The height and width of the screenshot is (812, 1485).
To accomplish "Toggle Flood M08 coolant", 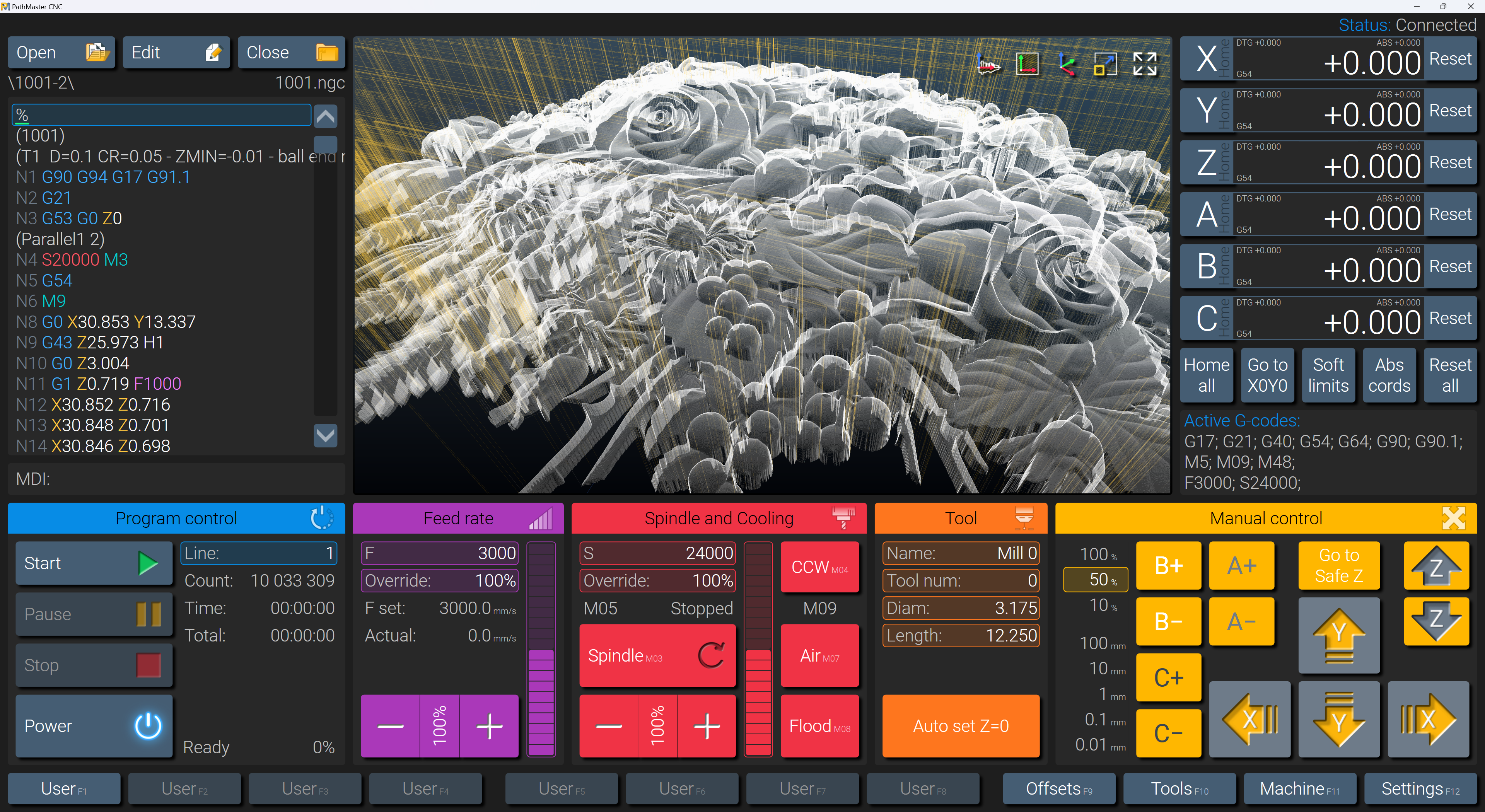I will (819, 726).
